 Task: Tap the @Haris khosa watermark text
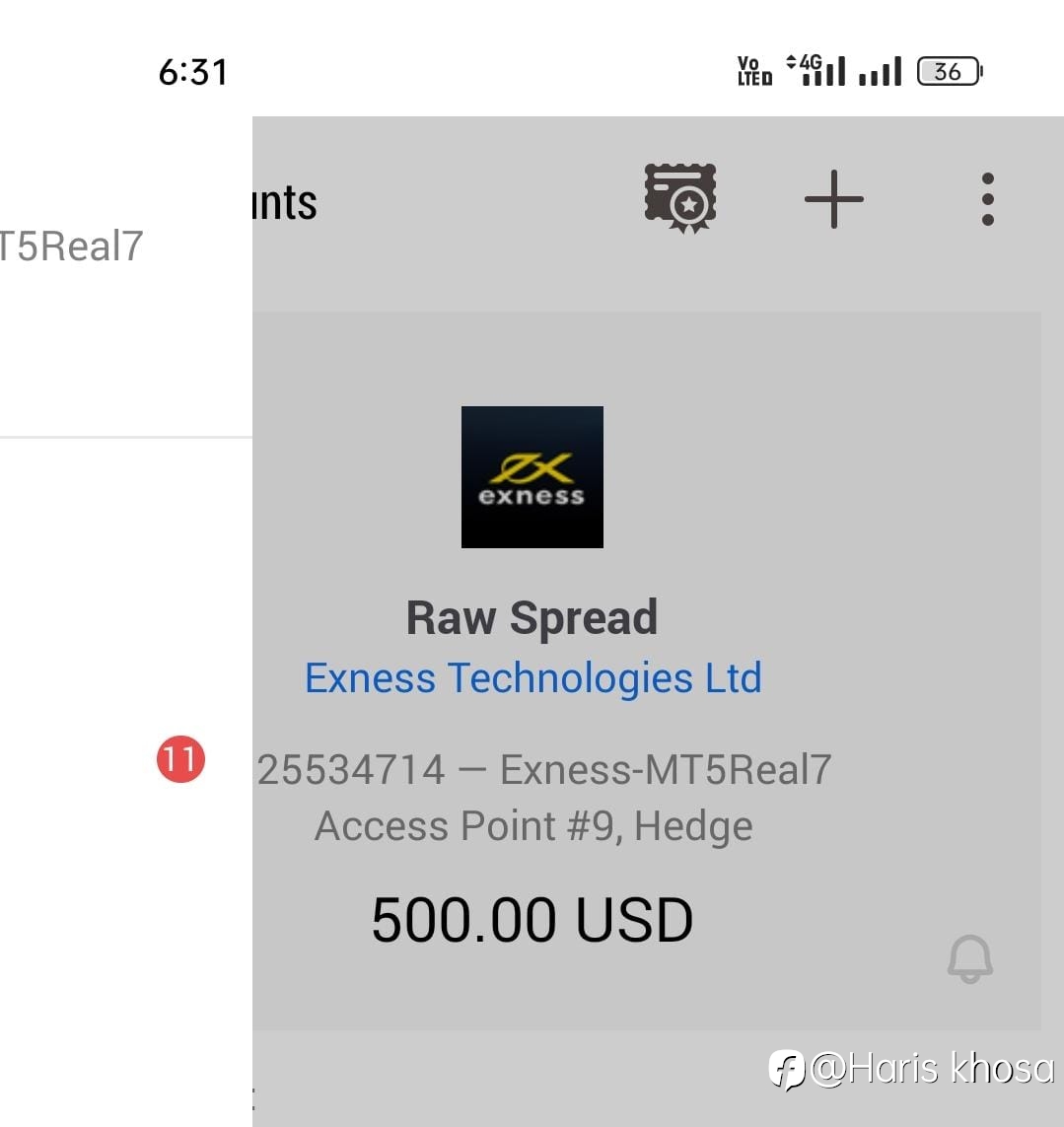(x=933, y=1069)
